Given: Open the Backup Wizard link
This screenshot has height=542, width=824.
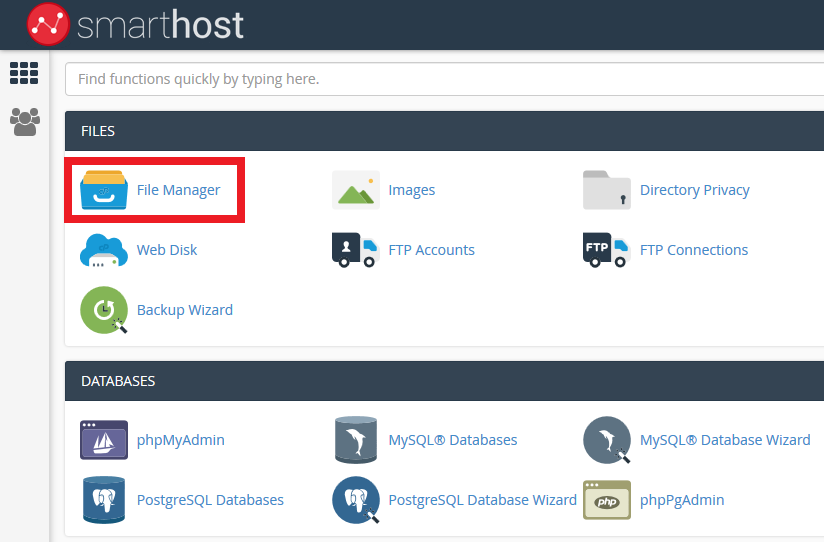Looking at the screenshot, I should coord(184,310).
